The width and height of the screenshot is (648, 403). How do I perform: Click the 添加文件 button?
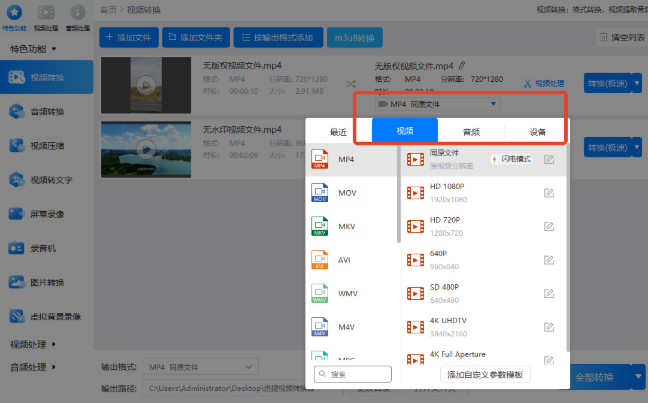click(129, 38)
